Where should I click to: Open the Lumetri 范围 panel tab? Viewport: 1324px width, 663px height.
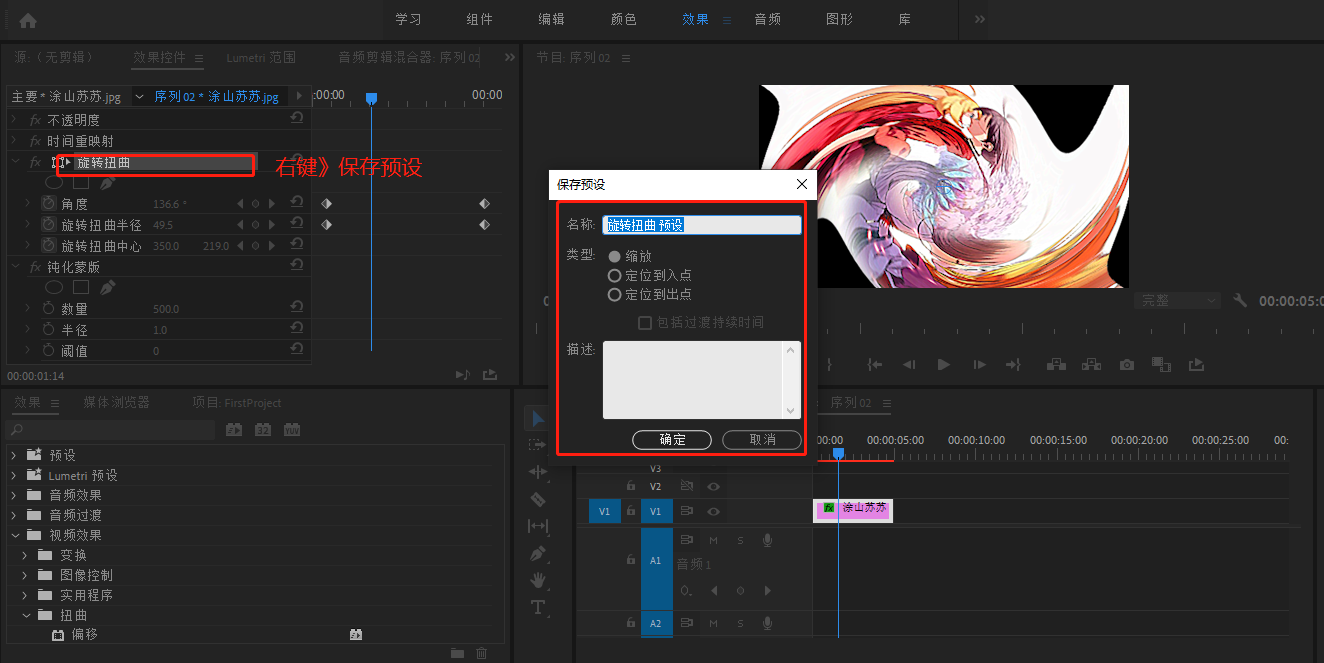pos(261,58)
